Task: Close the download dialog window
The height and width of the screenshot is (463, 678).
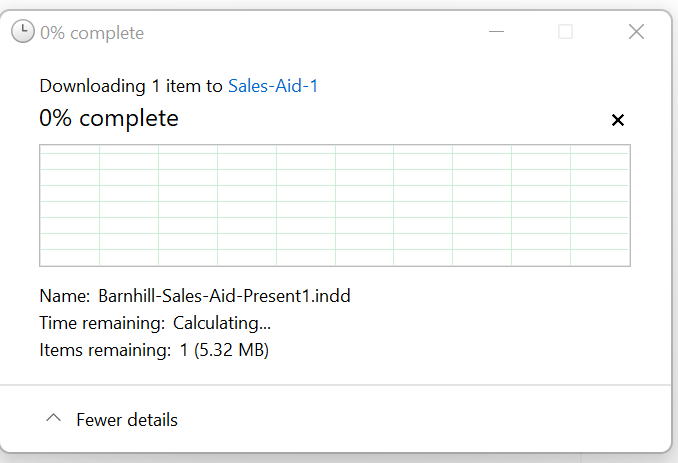Action: click(x=636, y=32)
